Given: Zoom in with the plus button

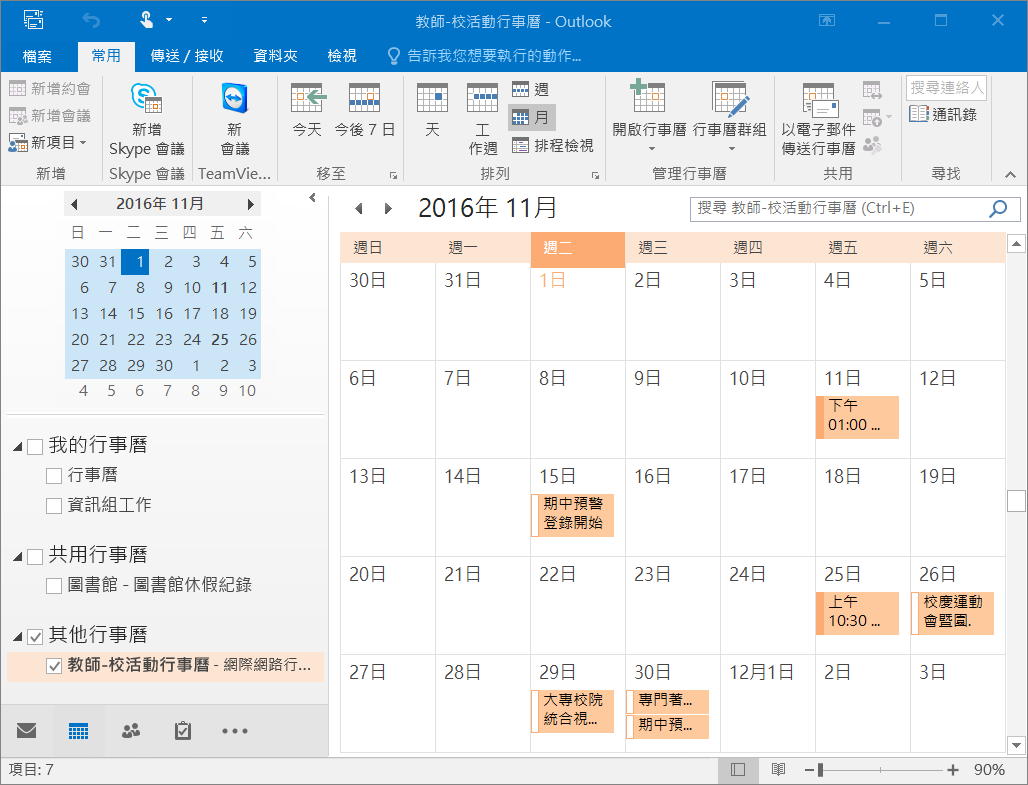Looking at the screenshot, I should 953,770.
